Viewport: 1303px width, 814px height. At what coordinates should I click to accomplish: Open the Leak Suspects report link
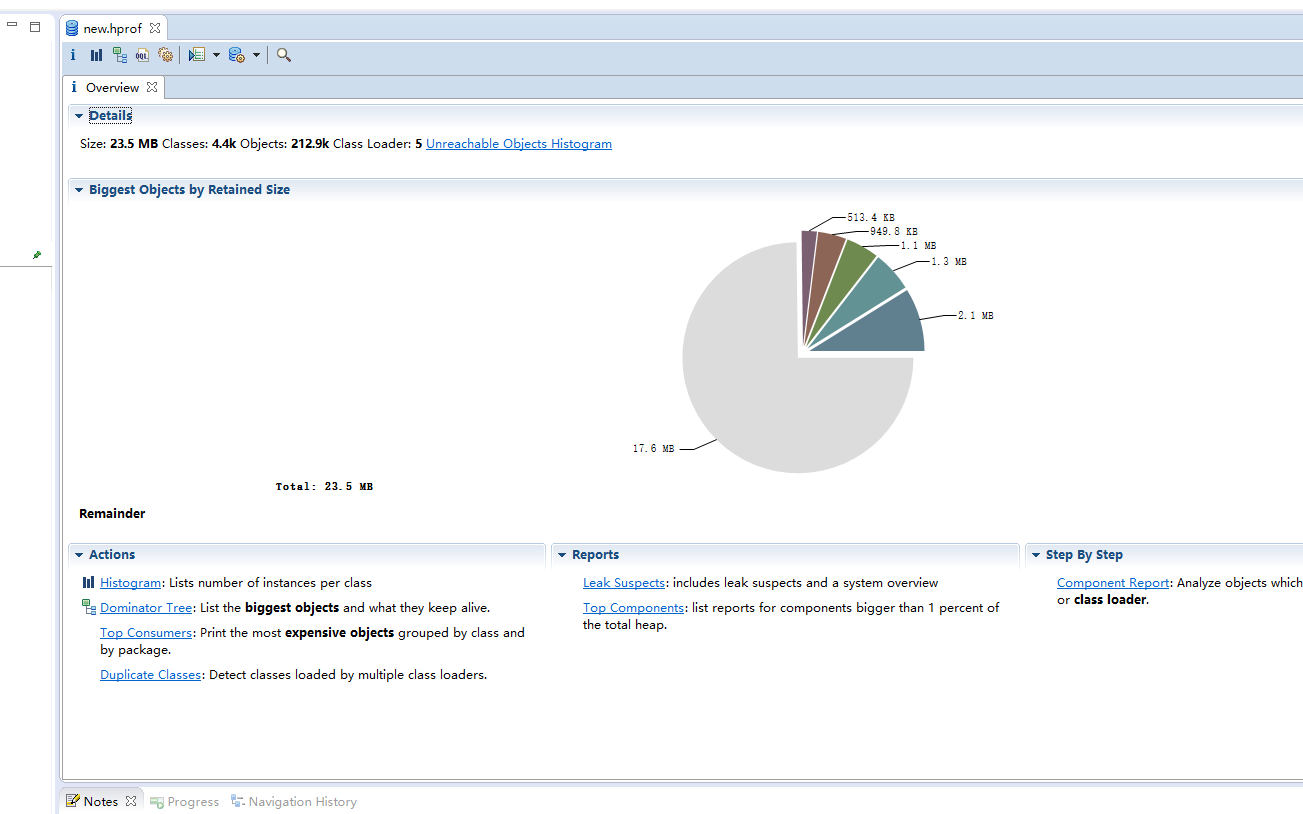coord(623,583)
